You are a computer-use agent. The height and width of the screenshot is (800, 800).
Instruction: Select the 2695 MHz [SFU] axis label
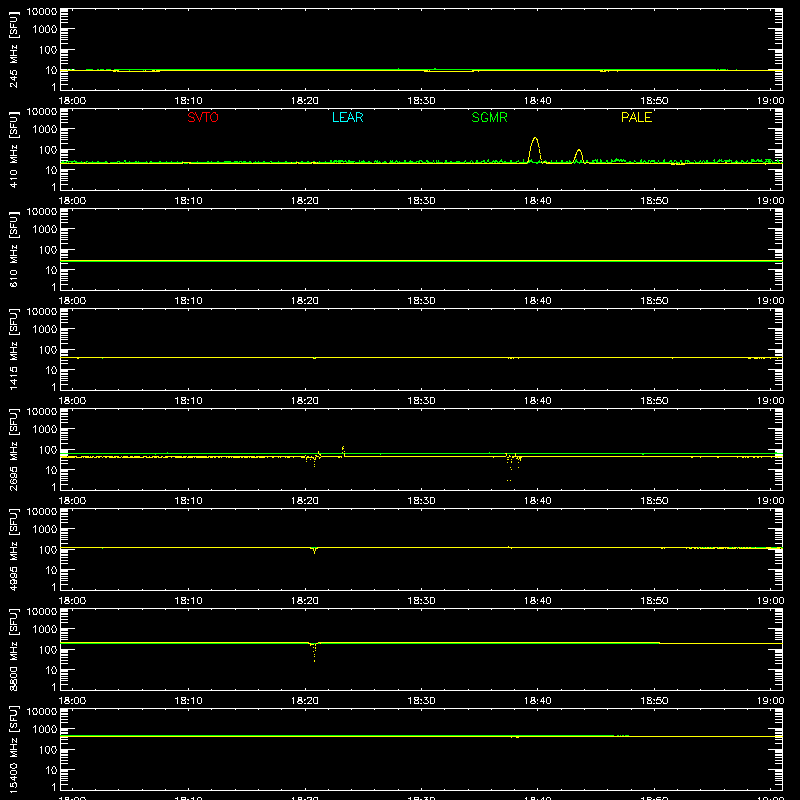[x=13, y=449]
